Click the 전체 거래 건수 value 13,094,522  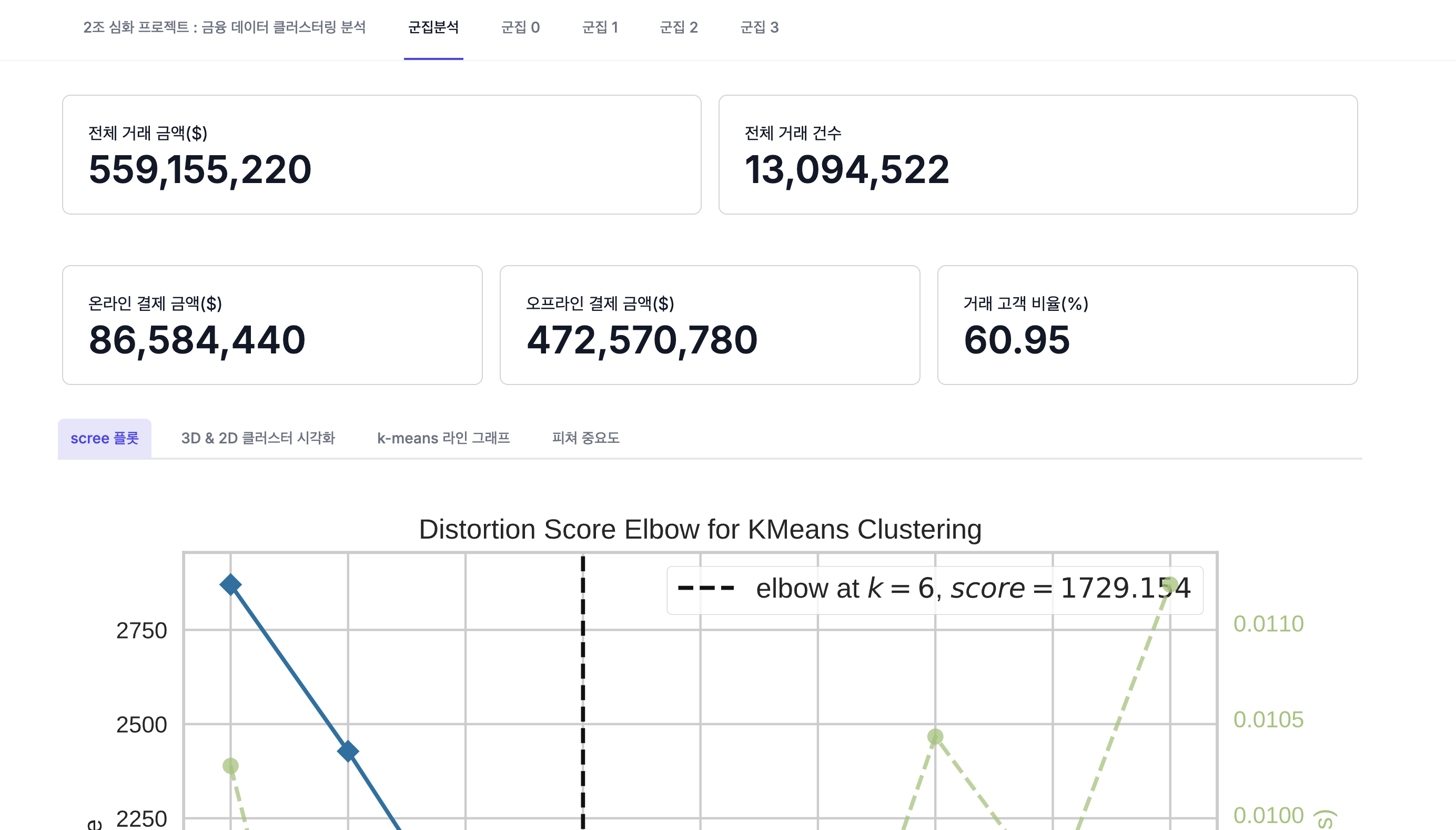click(x=846, y=170)
